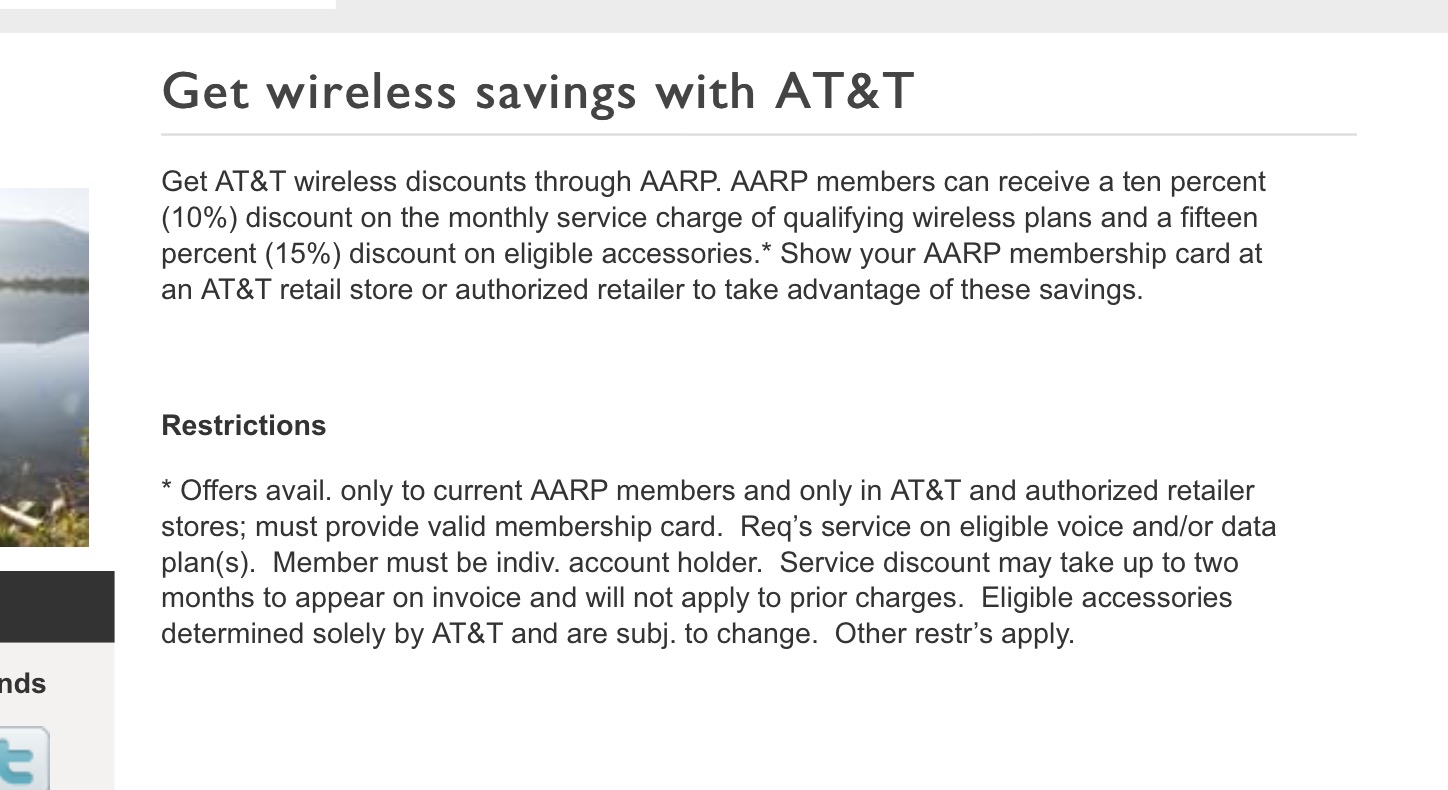Click the '(15%)' discount text
1448x790 pixels.
[303, 254]
